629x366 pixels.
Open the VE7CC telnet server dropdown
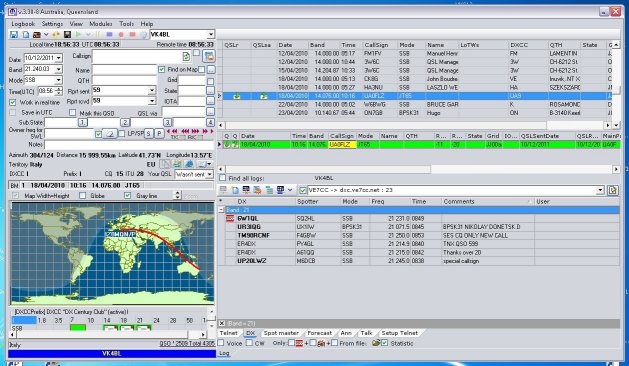600,190
